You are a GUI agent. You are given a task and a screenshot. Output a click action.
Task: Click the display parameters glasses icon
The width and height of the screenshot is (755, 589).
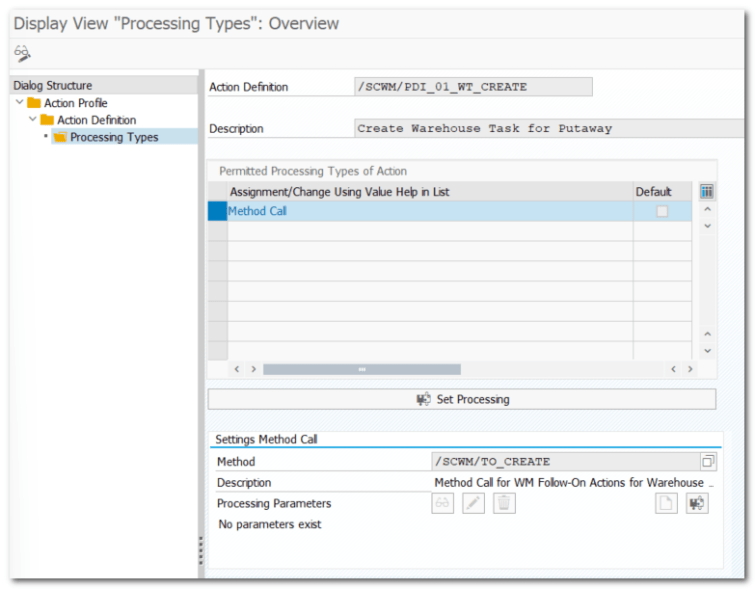tap(443, 503)
